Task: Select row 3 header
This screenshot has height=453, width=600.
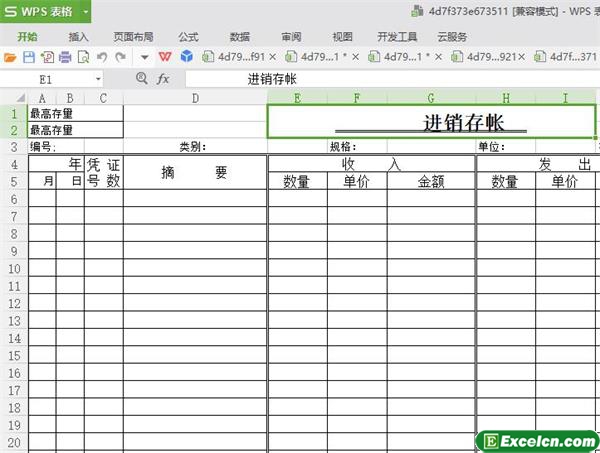Action: (x=14, y=147)
